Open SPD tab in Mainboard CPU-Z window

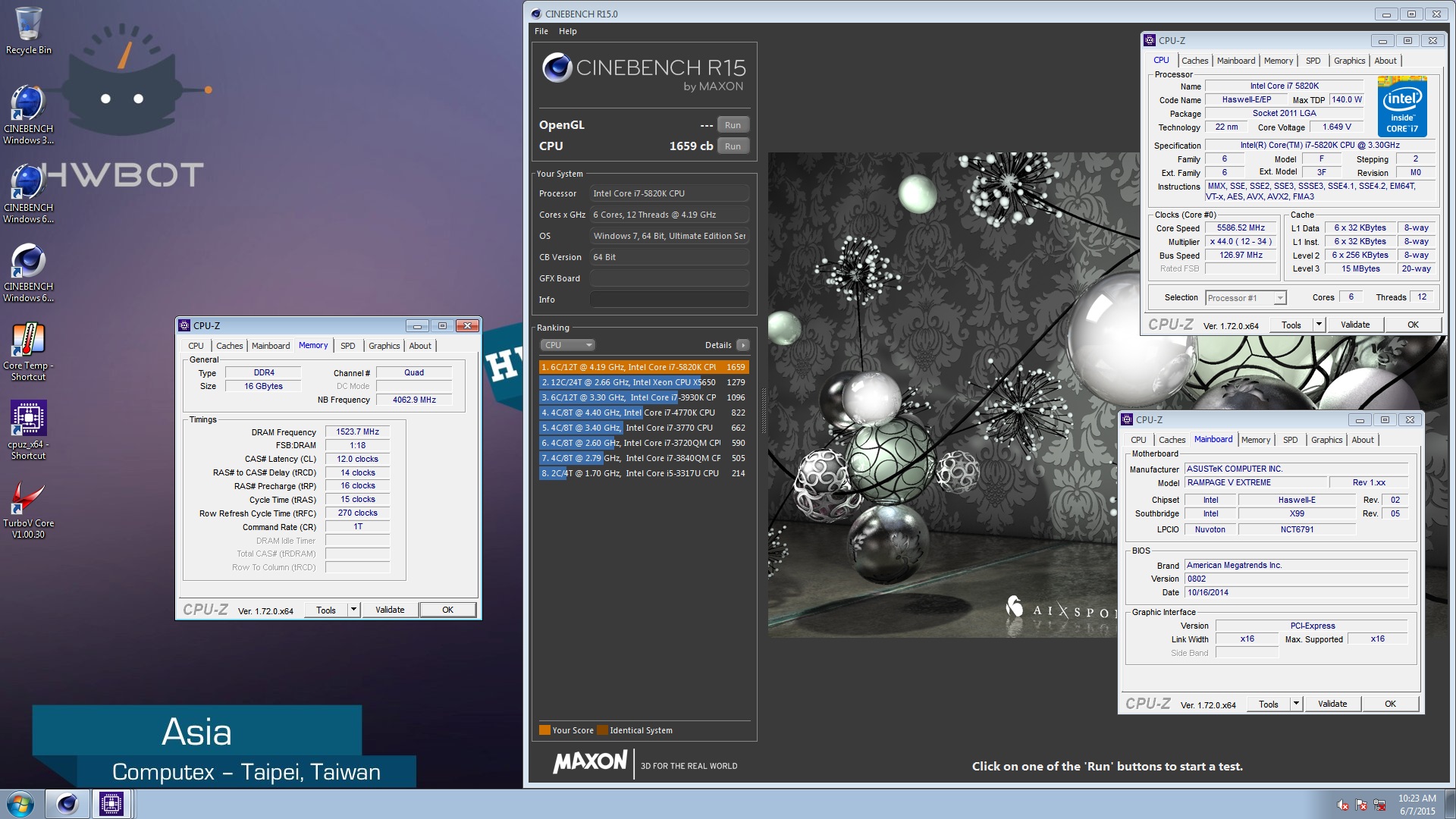(x=1290, y=440)
